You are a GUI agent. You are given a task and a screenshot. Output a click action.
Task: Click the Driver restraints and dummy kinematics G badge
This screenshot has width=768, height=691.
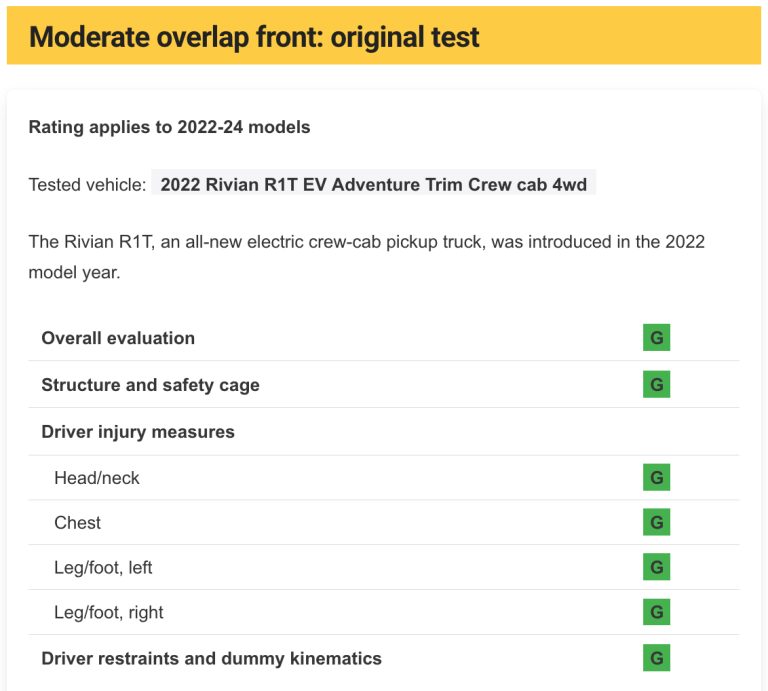point(656,658)
